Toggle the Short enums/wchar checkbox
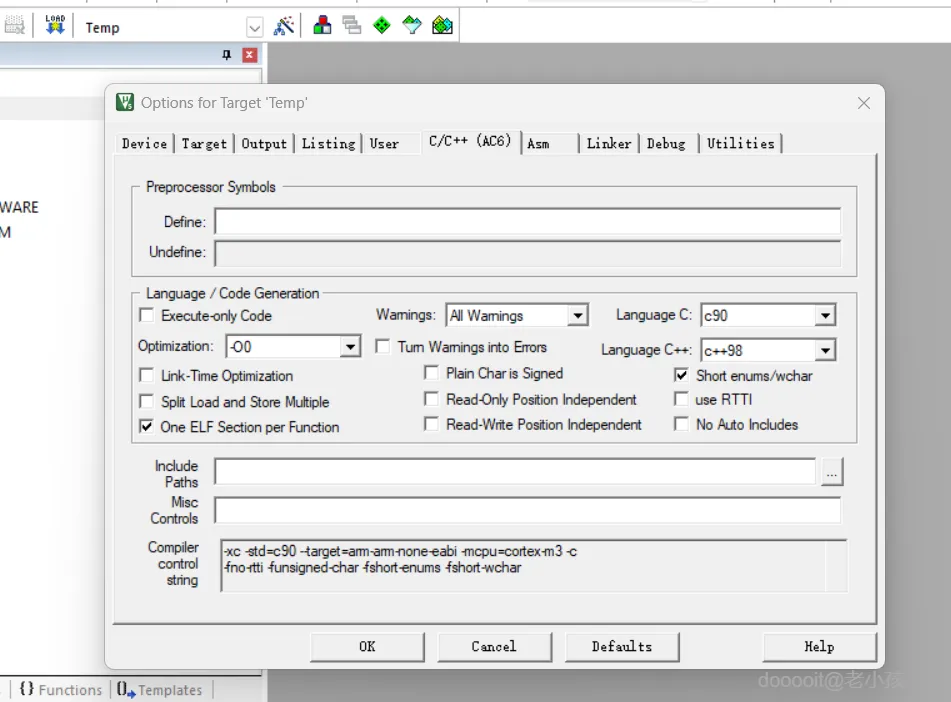Screen dimensions: 951x702 pos(681,376)
